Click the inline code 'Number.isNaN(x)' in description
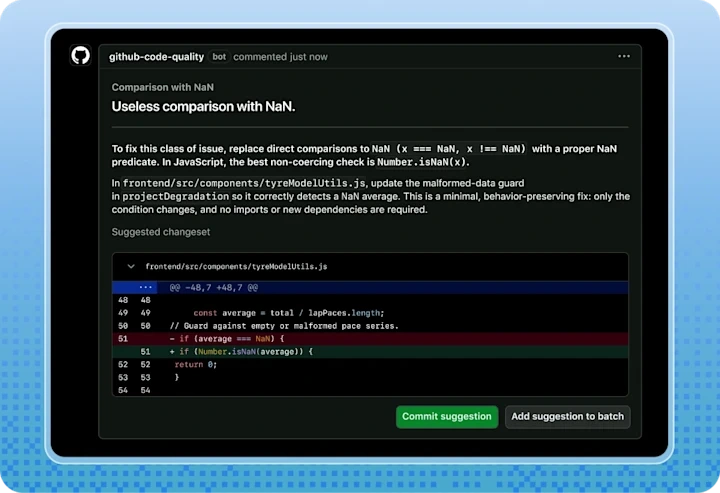Viewport: 720px width, 493px height. tap(422, 162)
